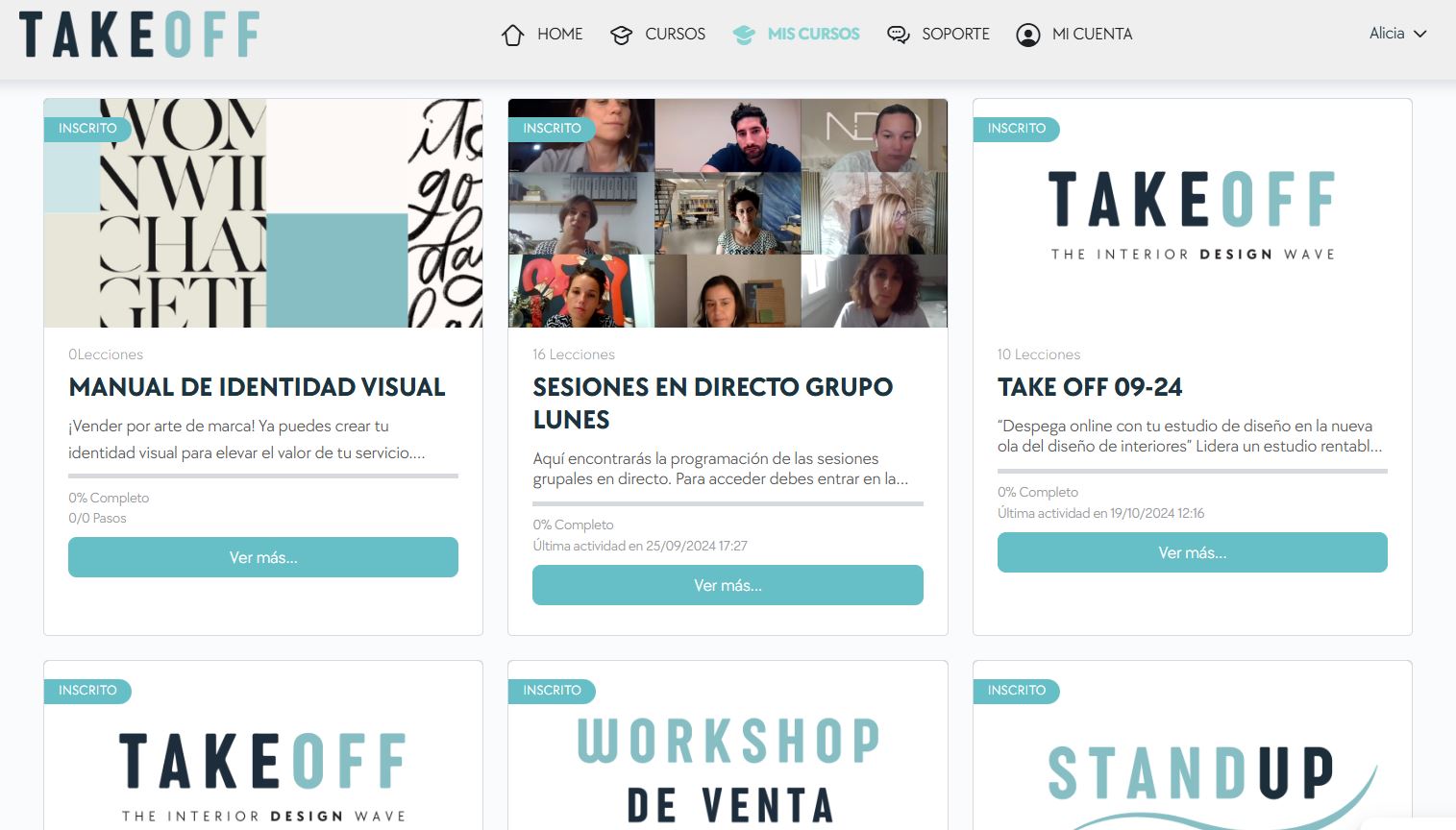Open the TAKE OFF 09-24 course title

[x=1090, y=387]
